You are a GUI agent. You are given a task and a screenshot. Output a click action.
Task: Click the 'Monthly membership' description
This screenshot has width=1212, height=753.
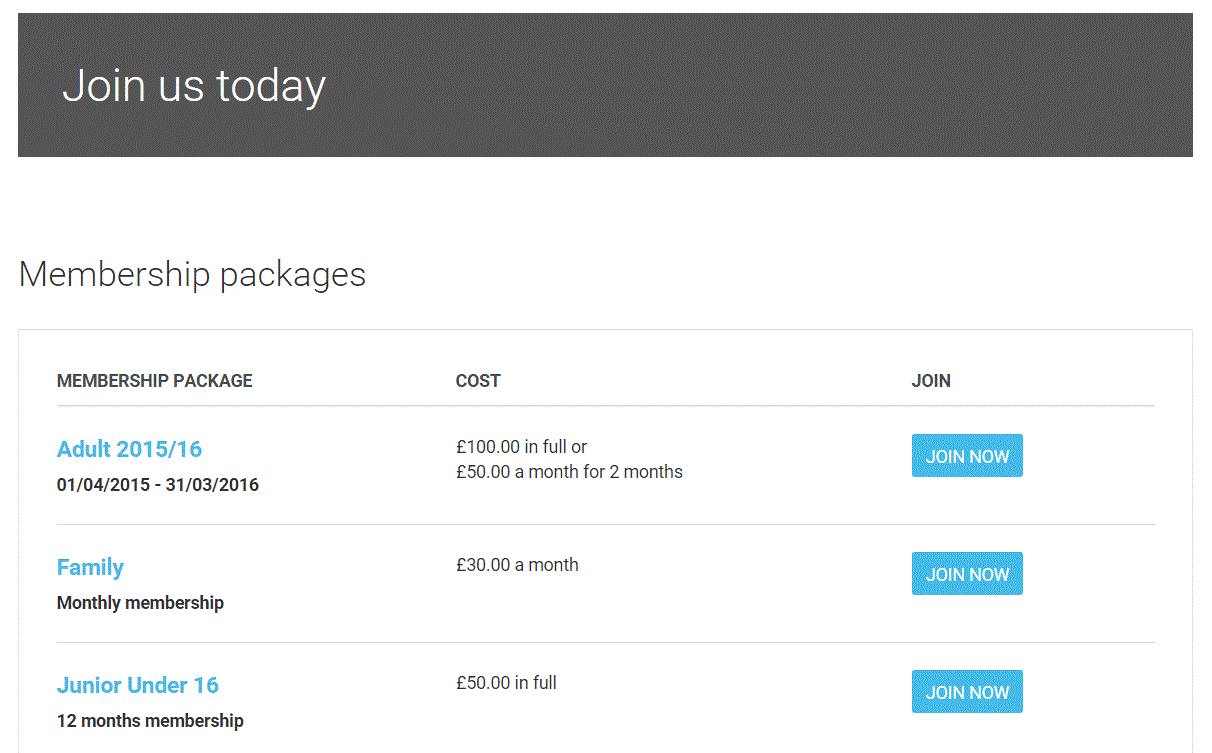pyautogui.click(x=140, y=603)
